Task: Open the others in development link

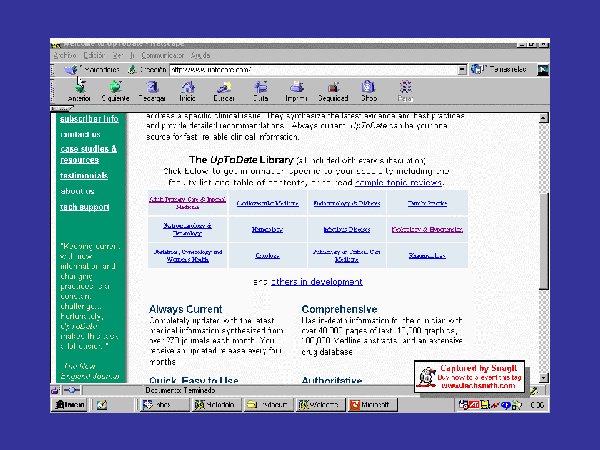Action: pyautogui.click(x=316, y=282)
